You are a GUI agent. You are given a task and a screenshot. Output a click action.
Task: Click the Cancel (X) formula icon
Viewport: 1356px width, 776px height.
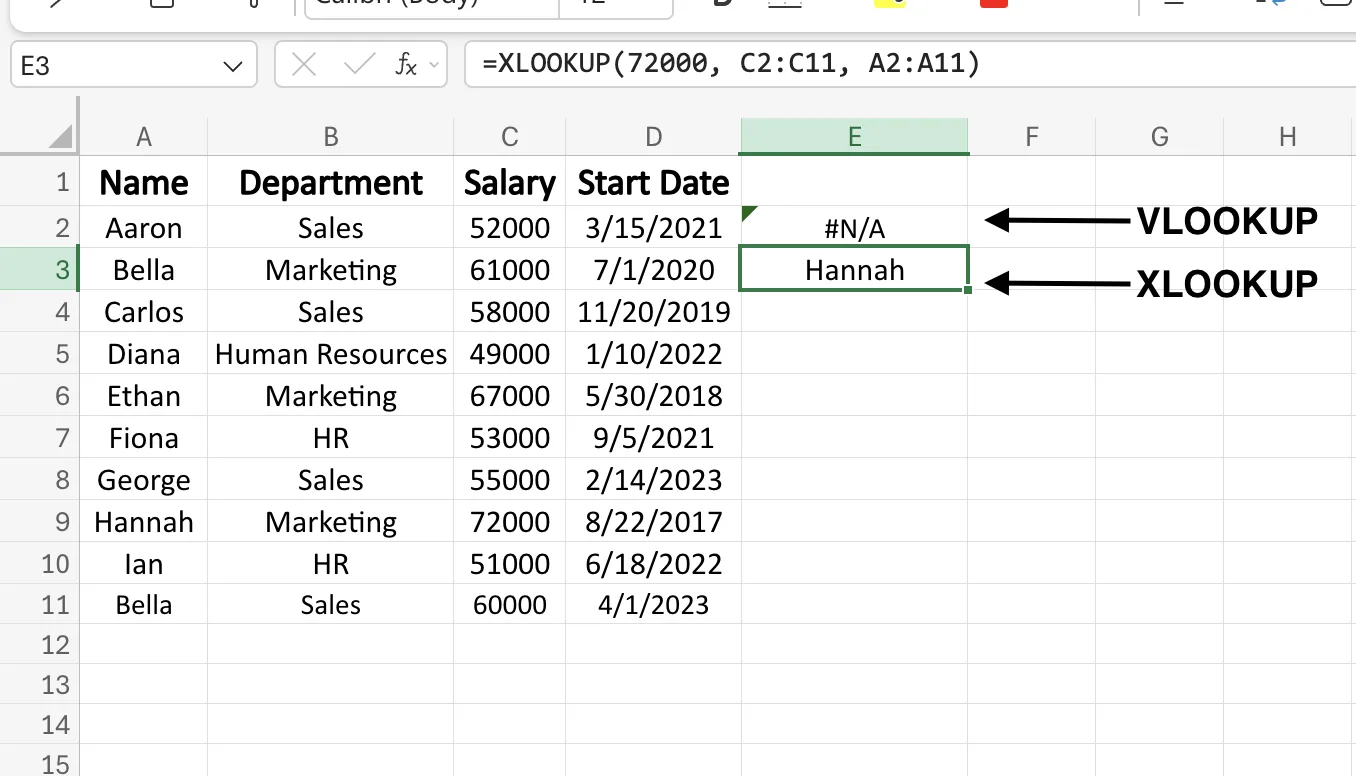coord(304,66)
